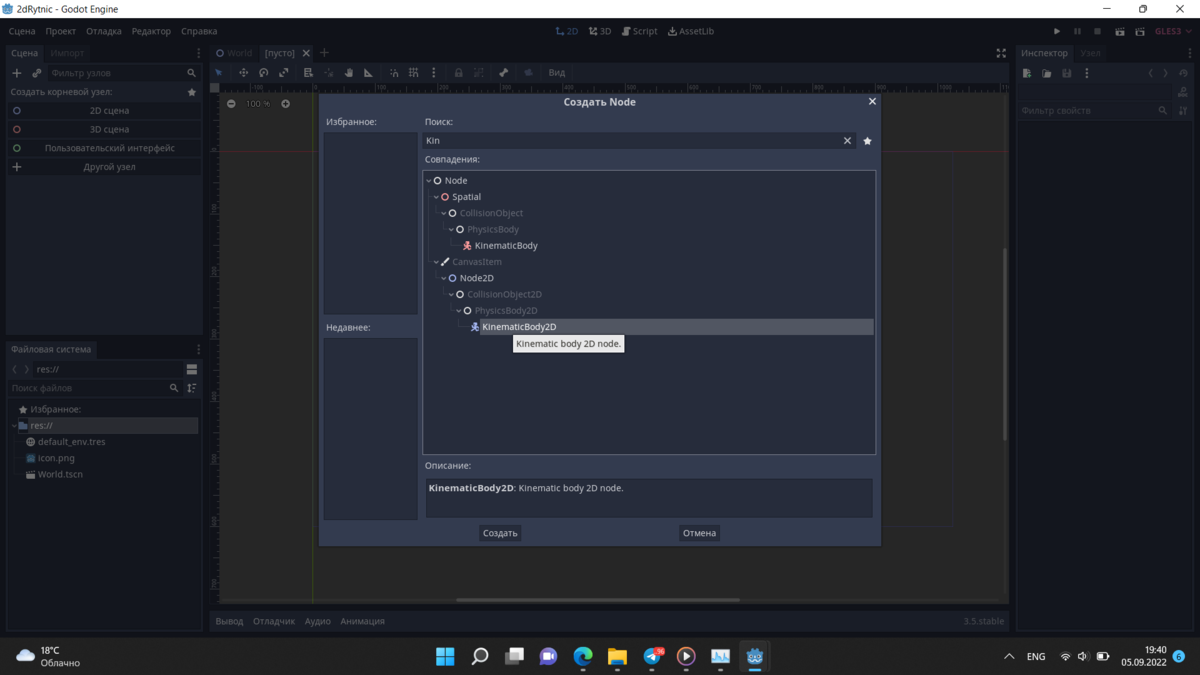Screen dimensions: 1200x675
Task: Click the bone skeleton options icon
Action: click(x=503, y=73)
